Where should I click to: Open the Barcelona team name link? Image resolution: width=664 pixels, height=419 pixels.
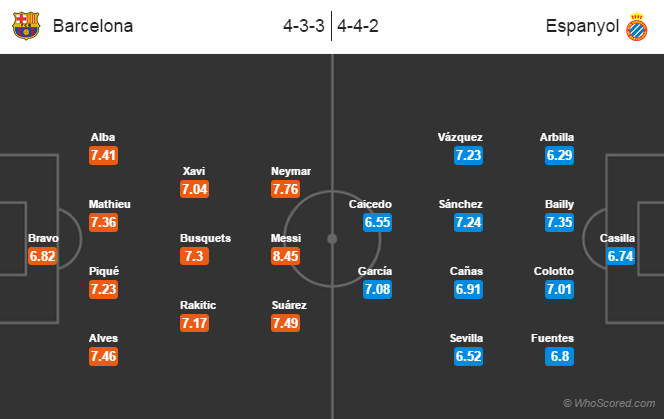point(93,26)
